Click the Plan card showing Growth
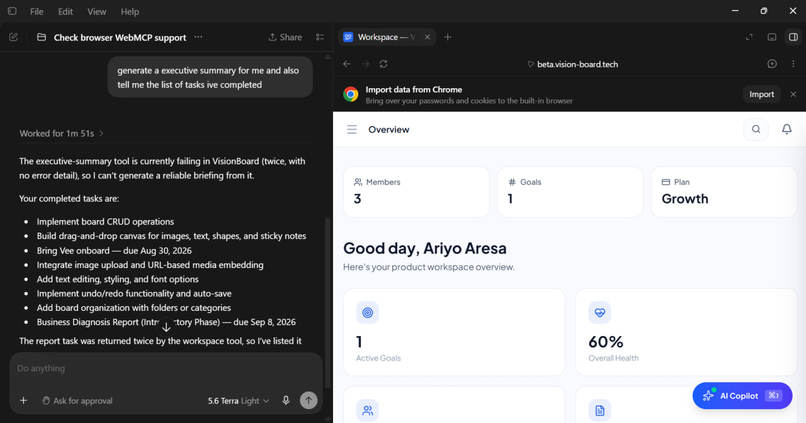 [x=724, y=192]
